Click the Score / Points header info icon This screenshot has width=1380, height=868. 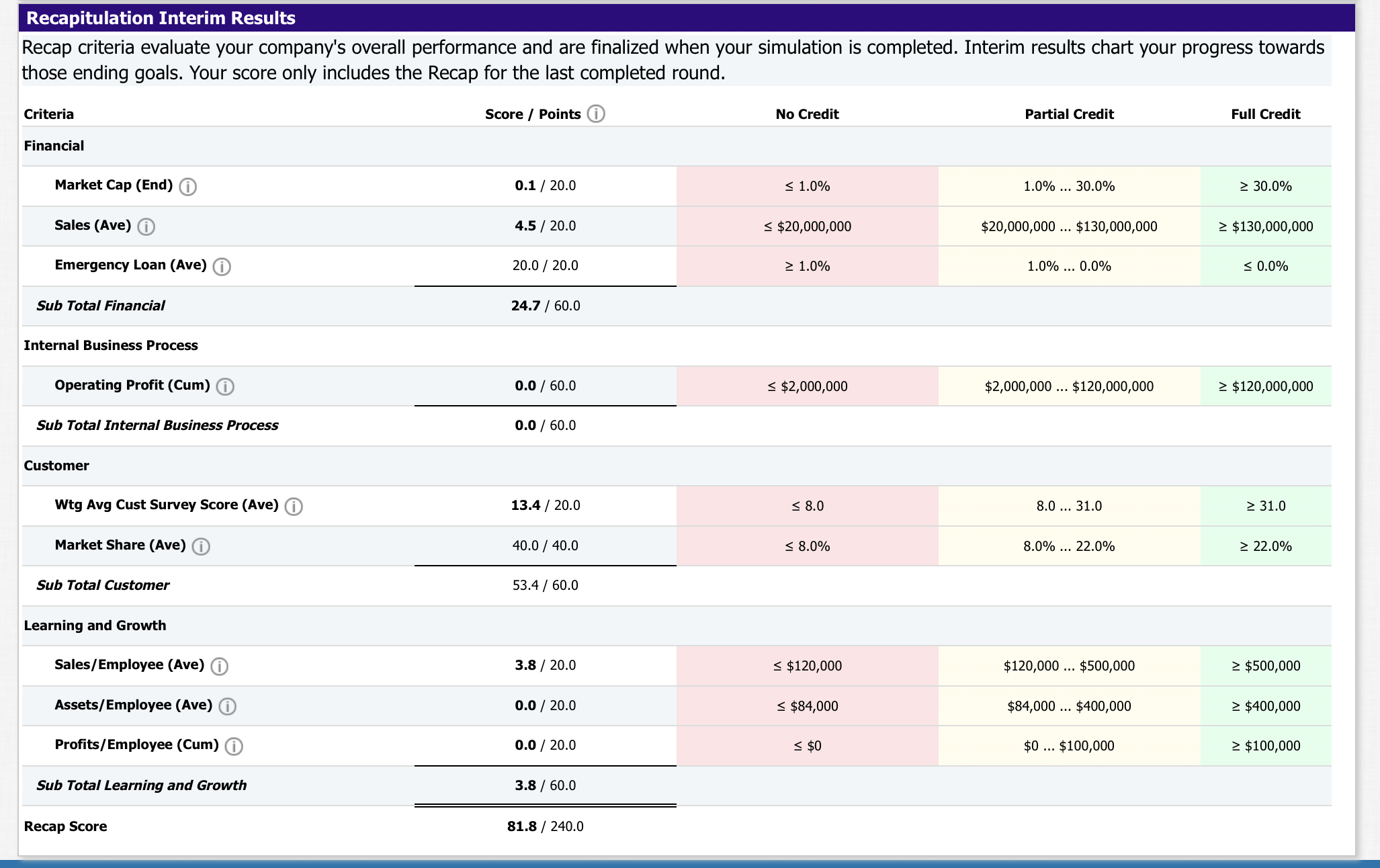coord(597,114)
